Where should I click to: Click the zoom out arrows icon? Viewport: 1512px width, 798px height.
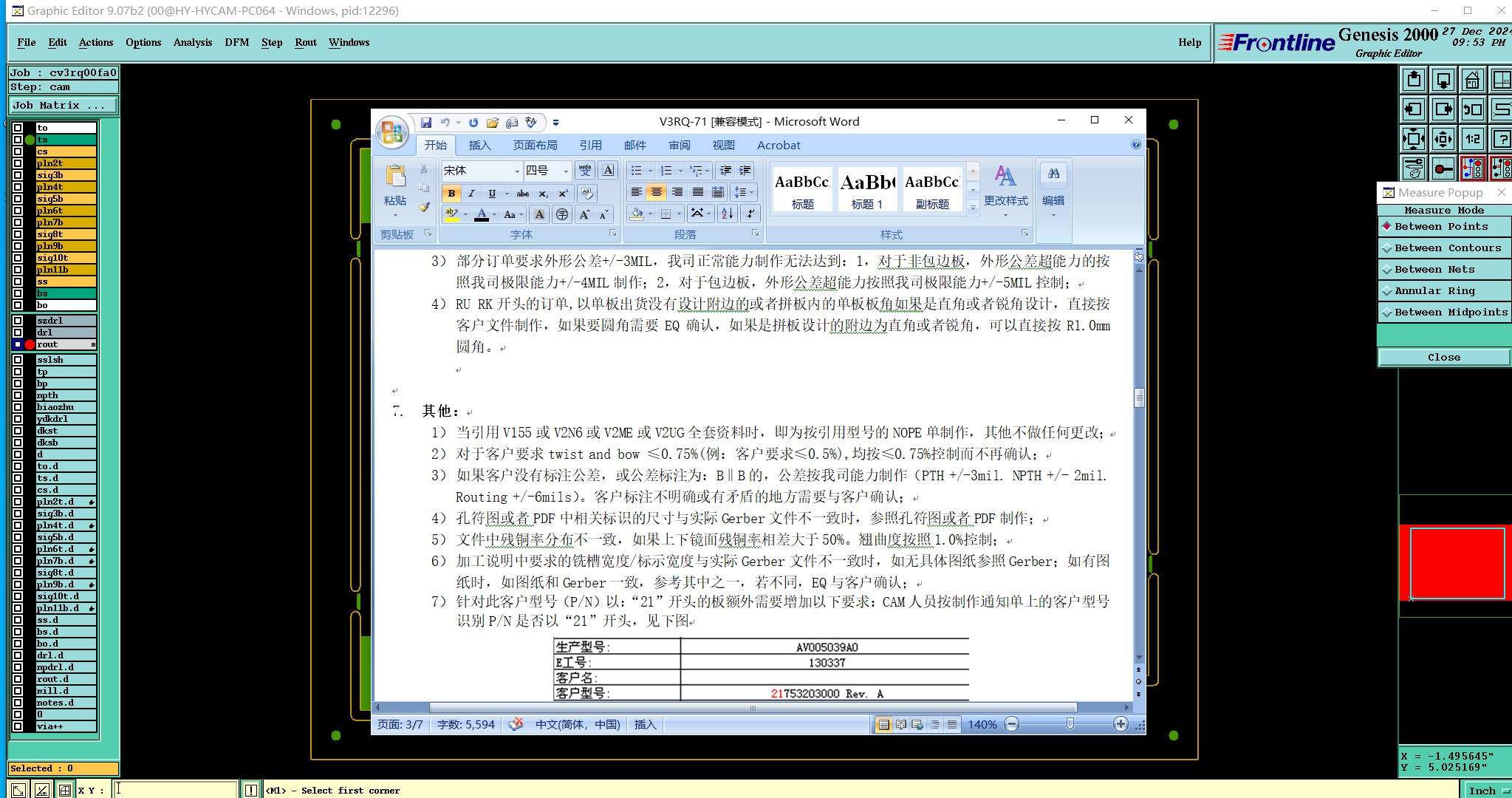[1413, 139]
